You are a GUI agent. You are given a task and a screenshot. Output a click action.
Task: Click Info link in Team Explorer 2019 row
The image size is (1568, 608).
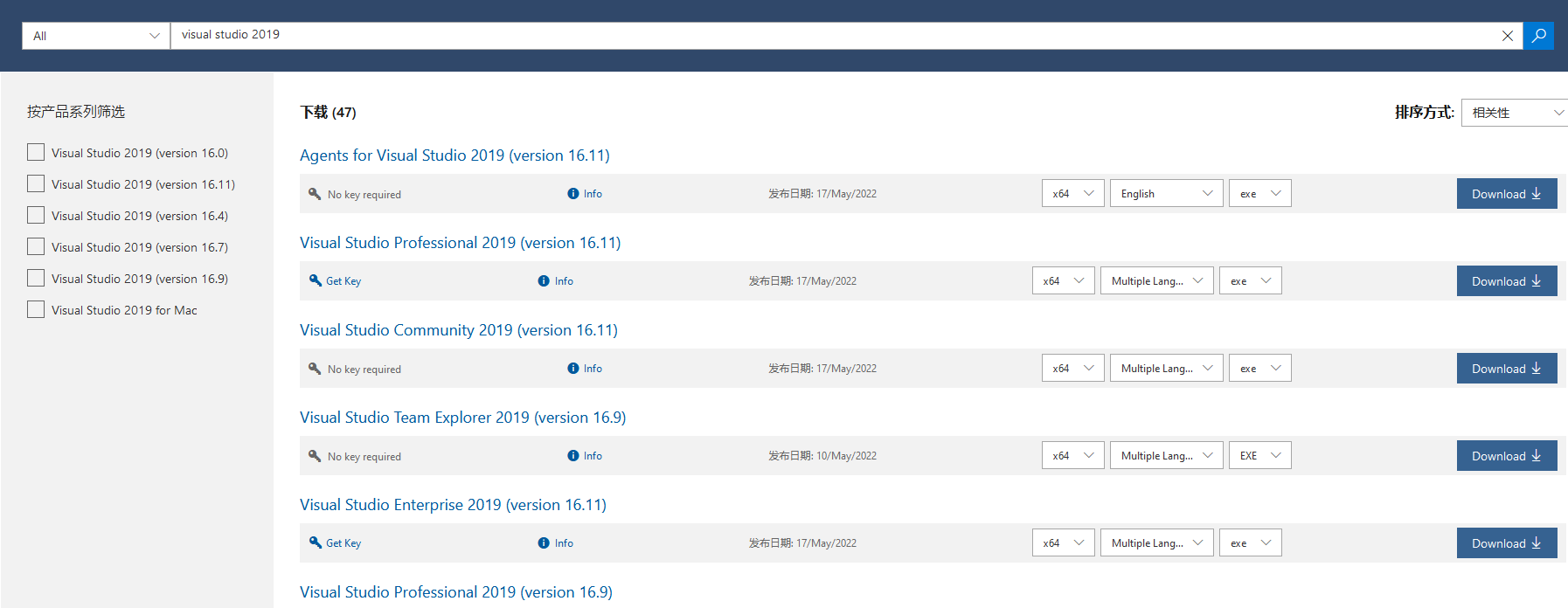(x=593, y=456)
